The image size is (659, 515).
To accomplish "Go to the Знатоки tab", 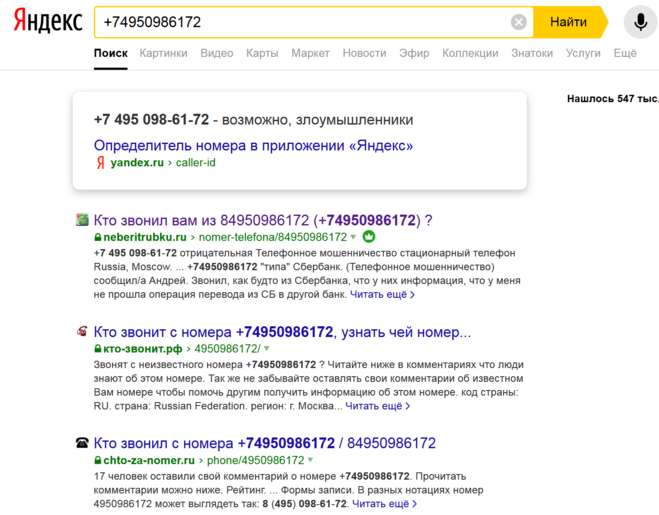I will tap(532, 53).
